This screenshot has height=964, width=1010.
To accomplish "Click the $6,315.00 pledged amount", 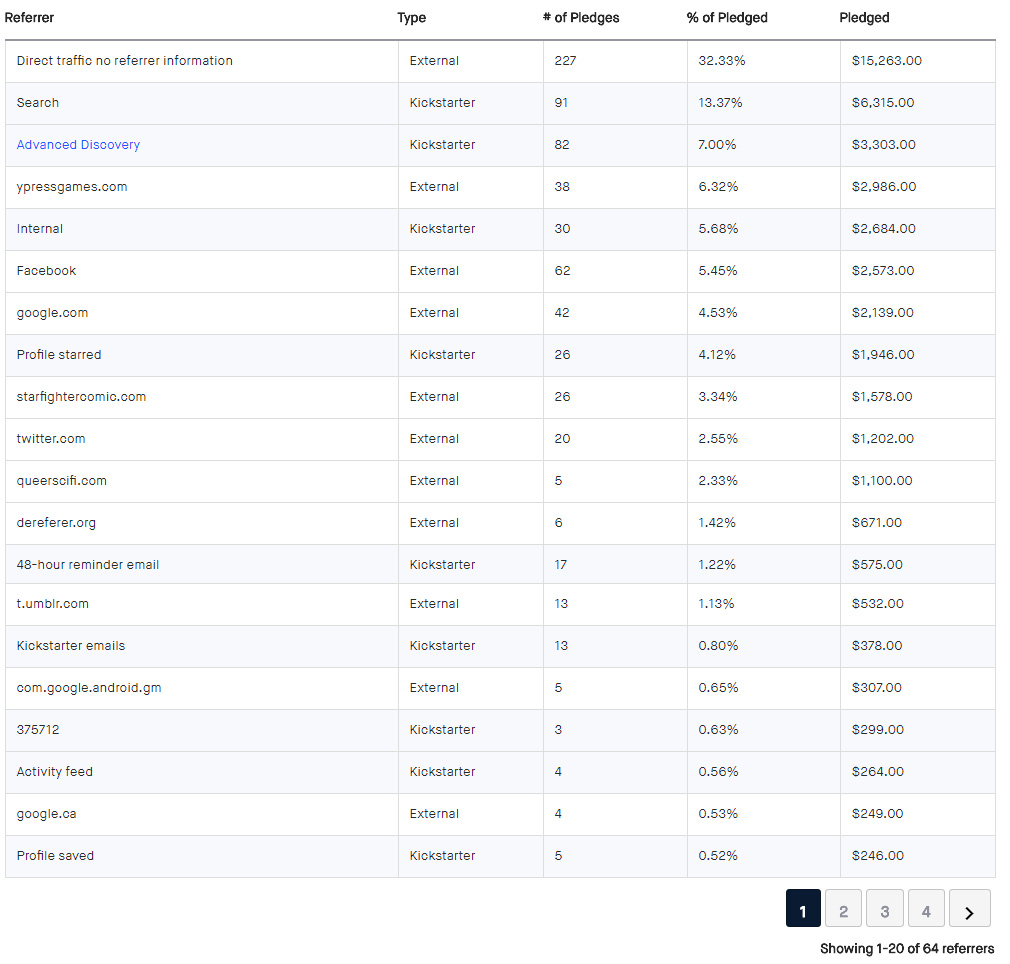I will point(882,103).
